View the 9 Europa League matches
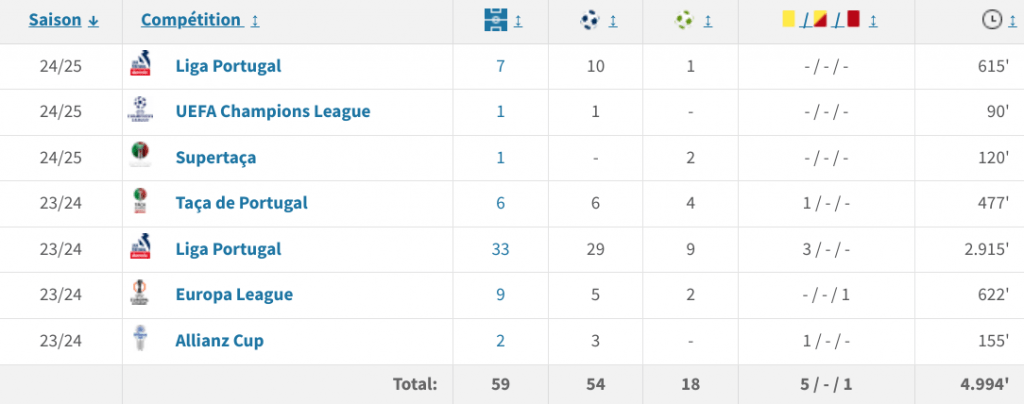 pyautogui.click(x=500, y=295)
